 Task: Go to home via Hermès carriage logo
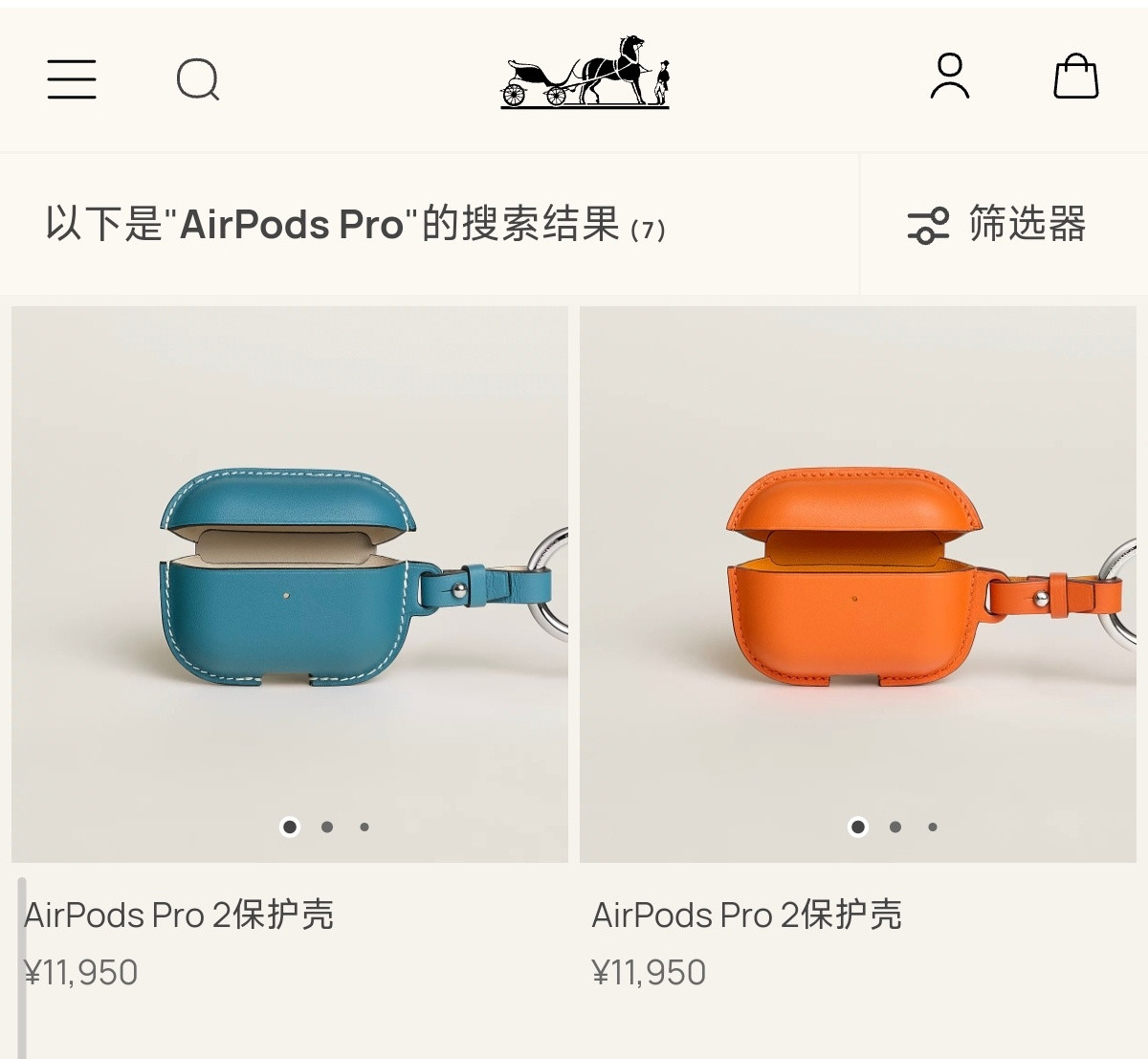(x=585, y=71)
